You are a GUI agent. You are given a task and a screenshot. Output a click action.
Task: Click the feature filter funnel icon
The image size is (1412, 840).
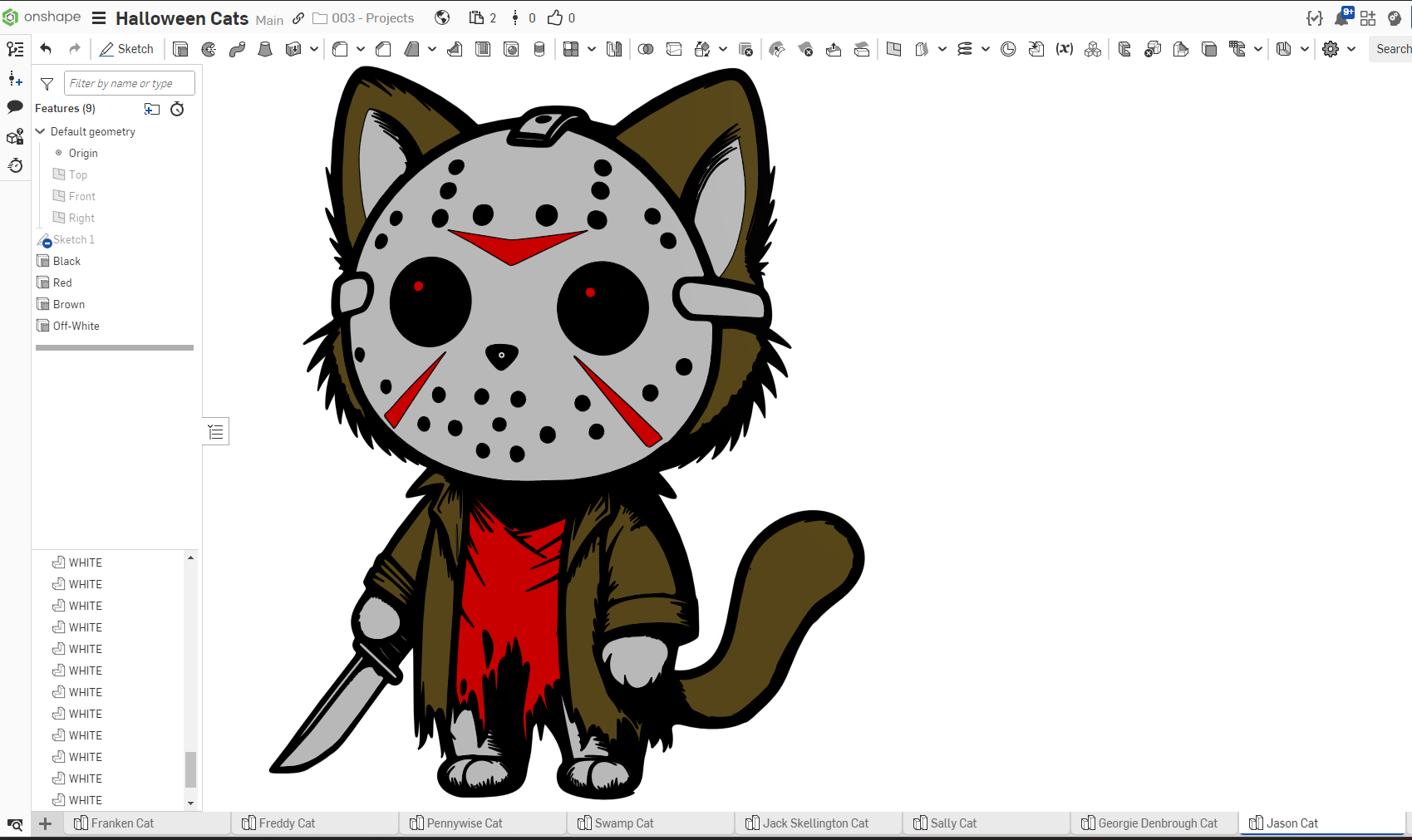pyautogui.click(x=47, y=84)
